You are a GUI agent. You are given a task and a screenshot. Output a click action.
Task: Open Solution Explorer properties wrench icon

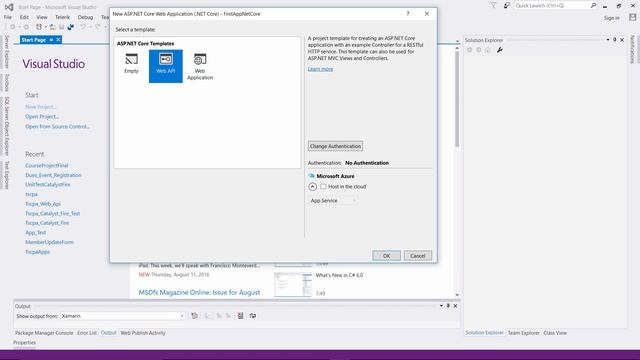tap(500, 50)
